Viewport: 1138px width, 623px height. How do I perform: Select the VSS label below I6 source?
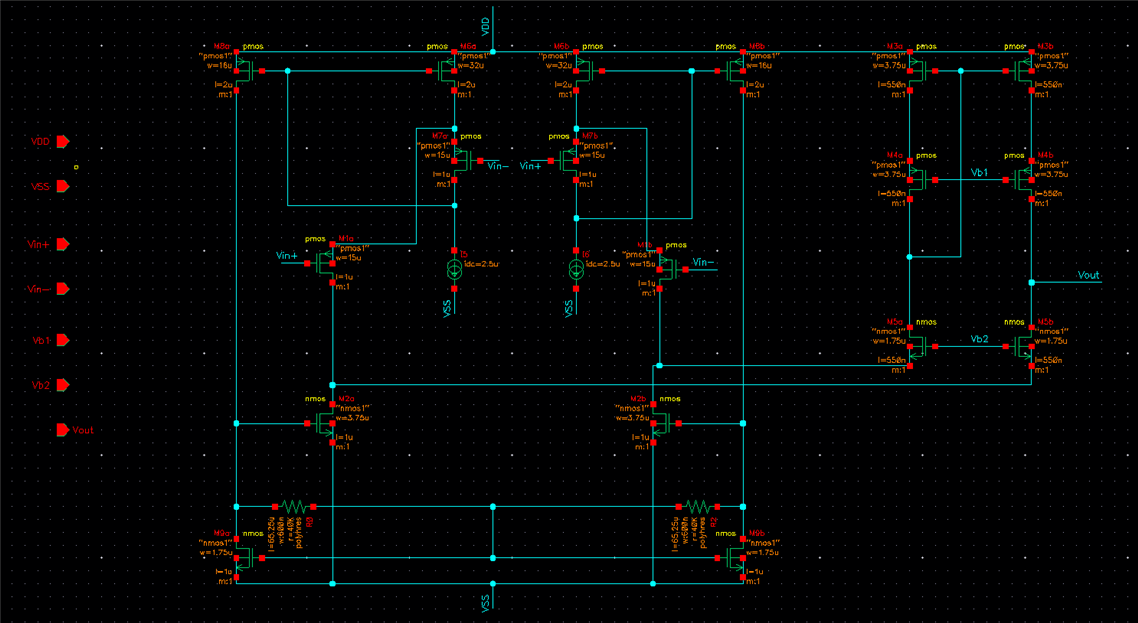(x=569, y=307)
